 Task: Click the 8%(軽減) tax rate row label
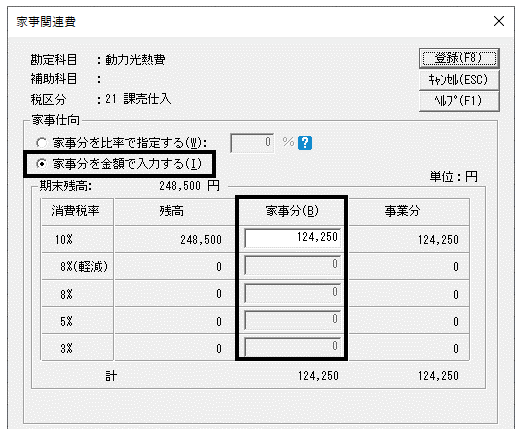click(84, 267)
